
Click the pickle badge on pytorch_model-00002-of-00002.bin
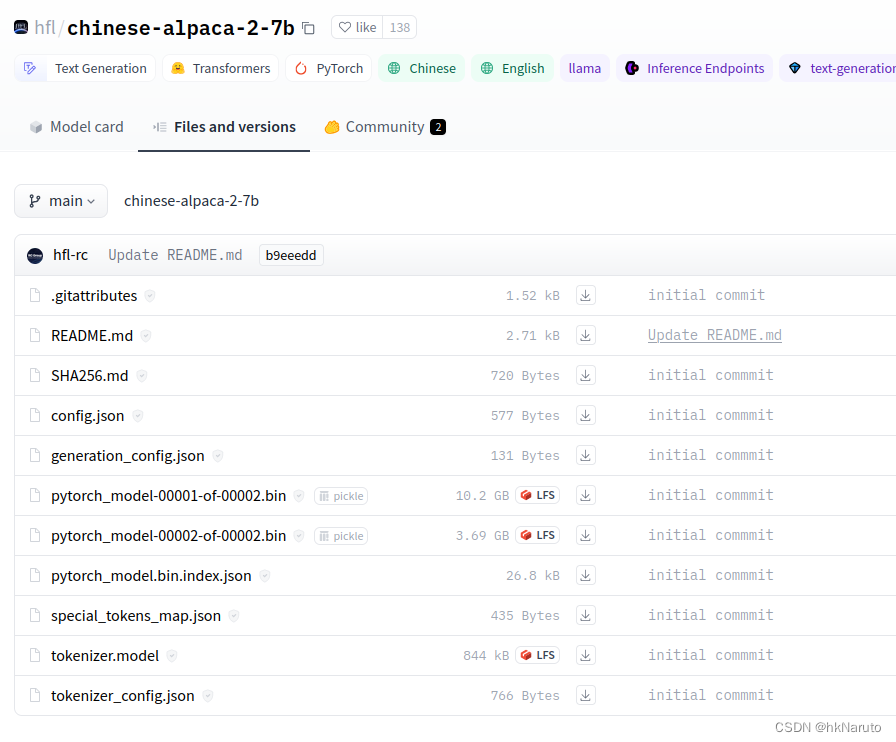click(340, 535)
